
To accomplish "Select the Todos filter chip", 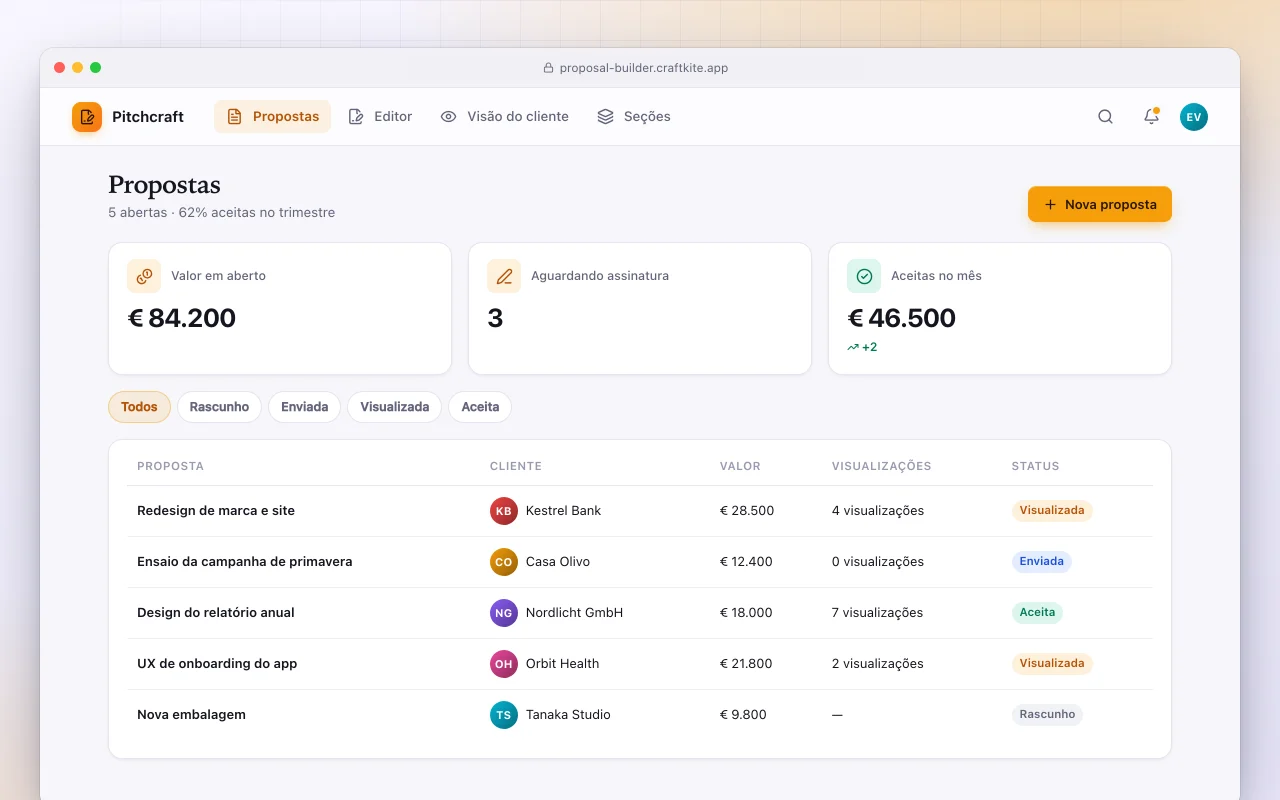I will click(140, 407).
